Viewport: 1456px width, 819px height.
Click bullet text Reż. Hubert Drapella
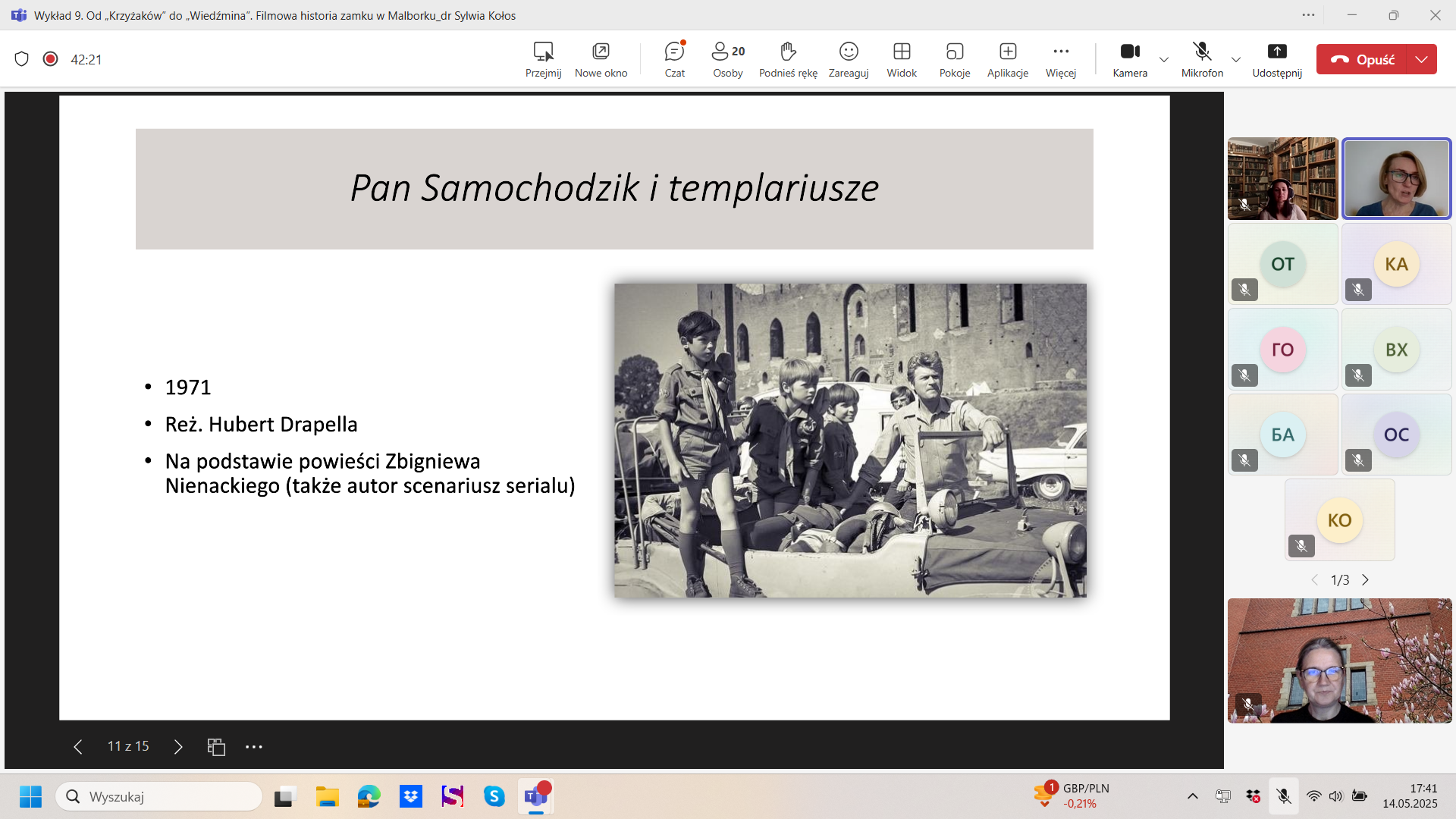pyautogui.click(x=261, y=424)
